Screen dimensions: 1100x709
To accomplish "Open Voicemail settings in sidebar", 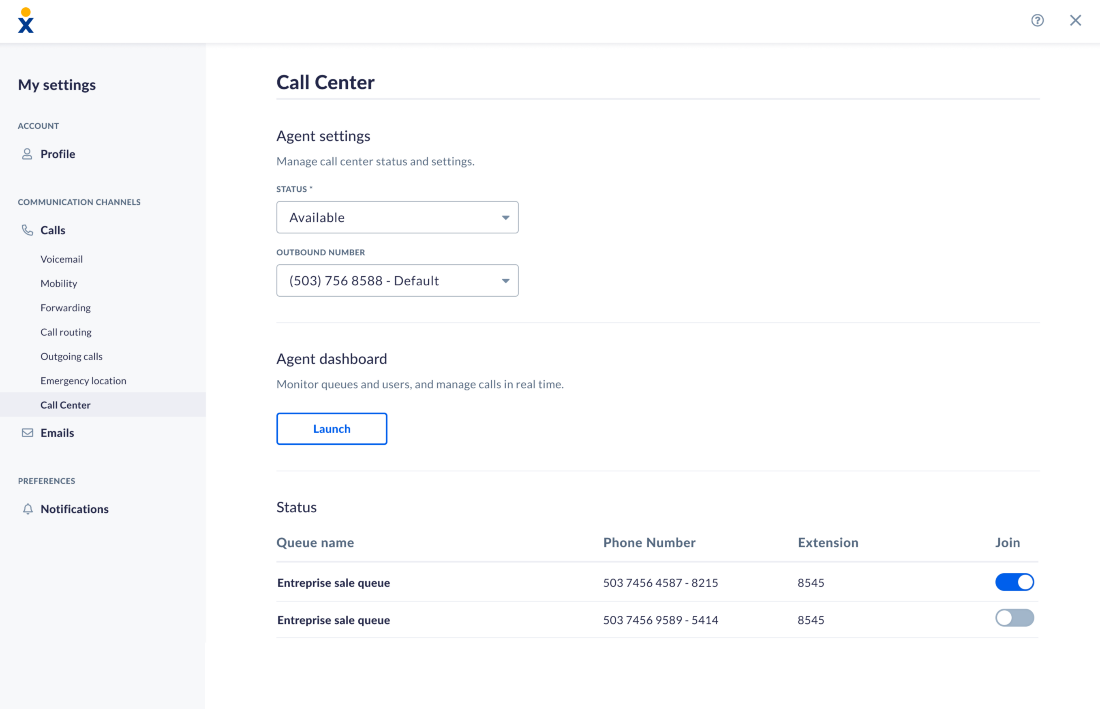I will click(61, 259).
